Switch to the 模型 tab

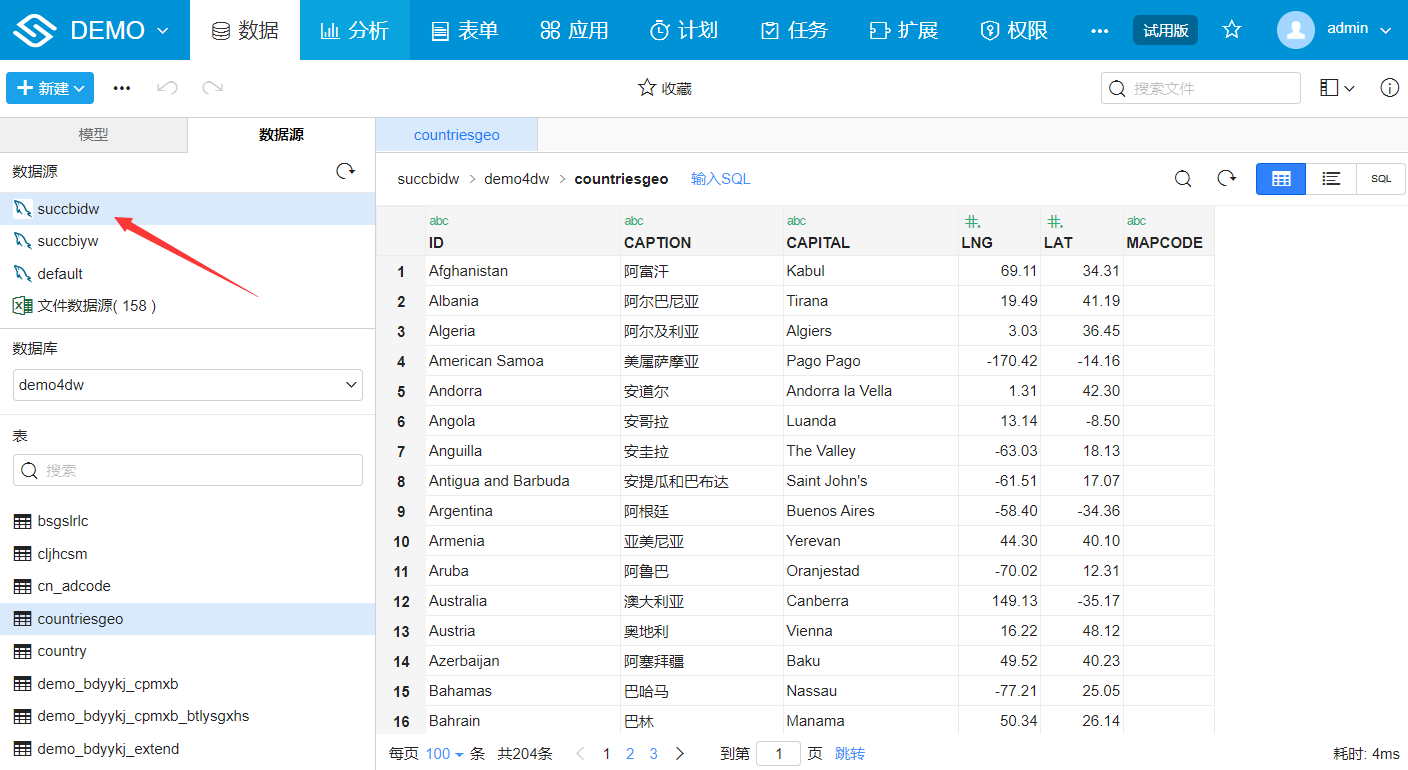pos(93,135)
